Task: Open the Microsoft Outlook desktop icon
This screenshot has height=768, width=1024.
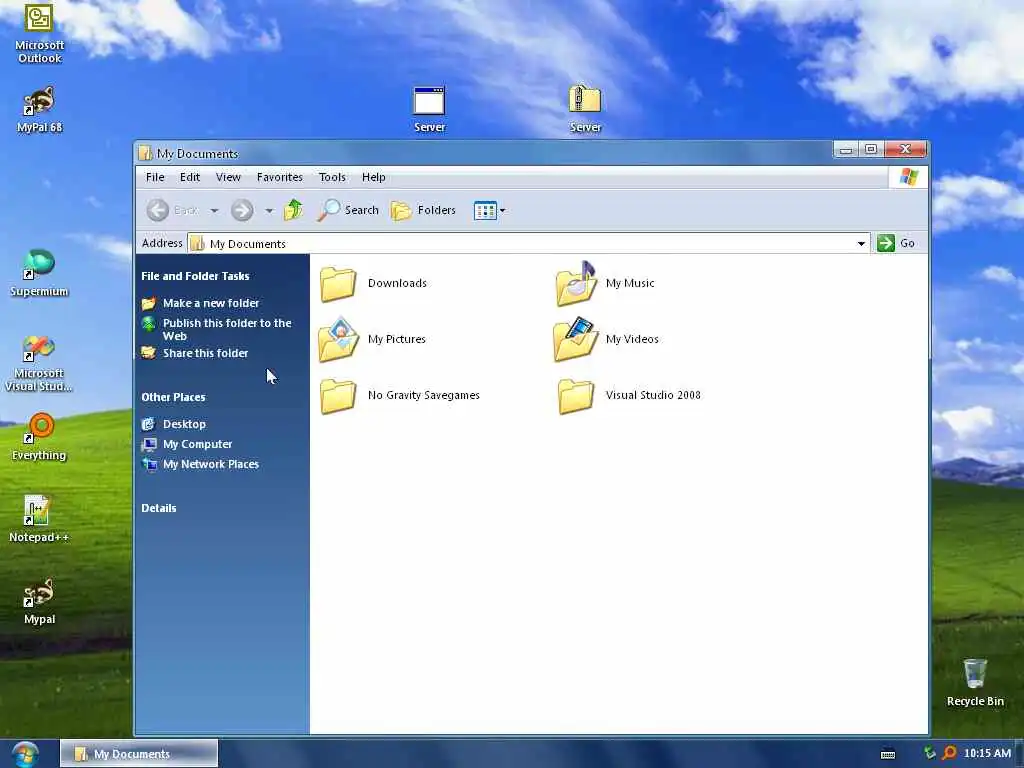Action: (x=39, y=33)
